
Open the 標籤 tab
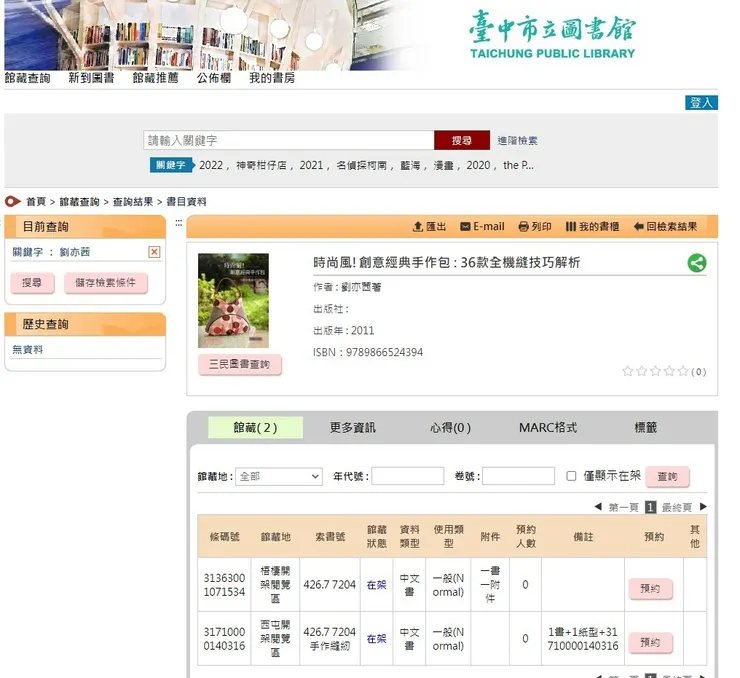tap(645, 427)
